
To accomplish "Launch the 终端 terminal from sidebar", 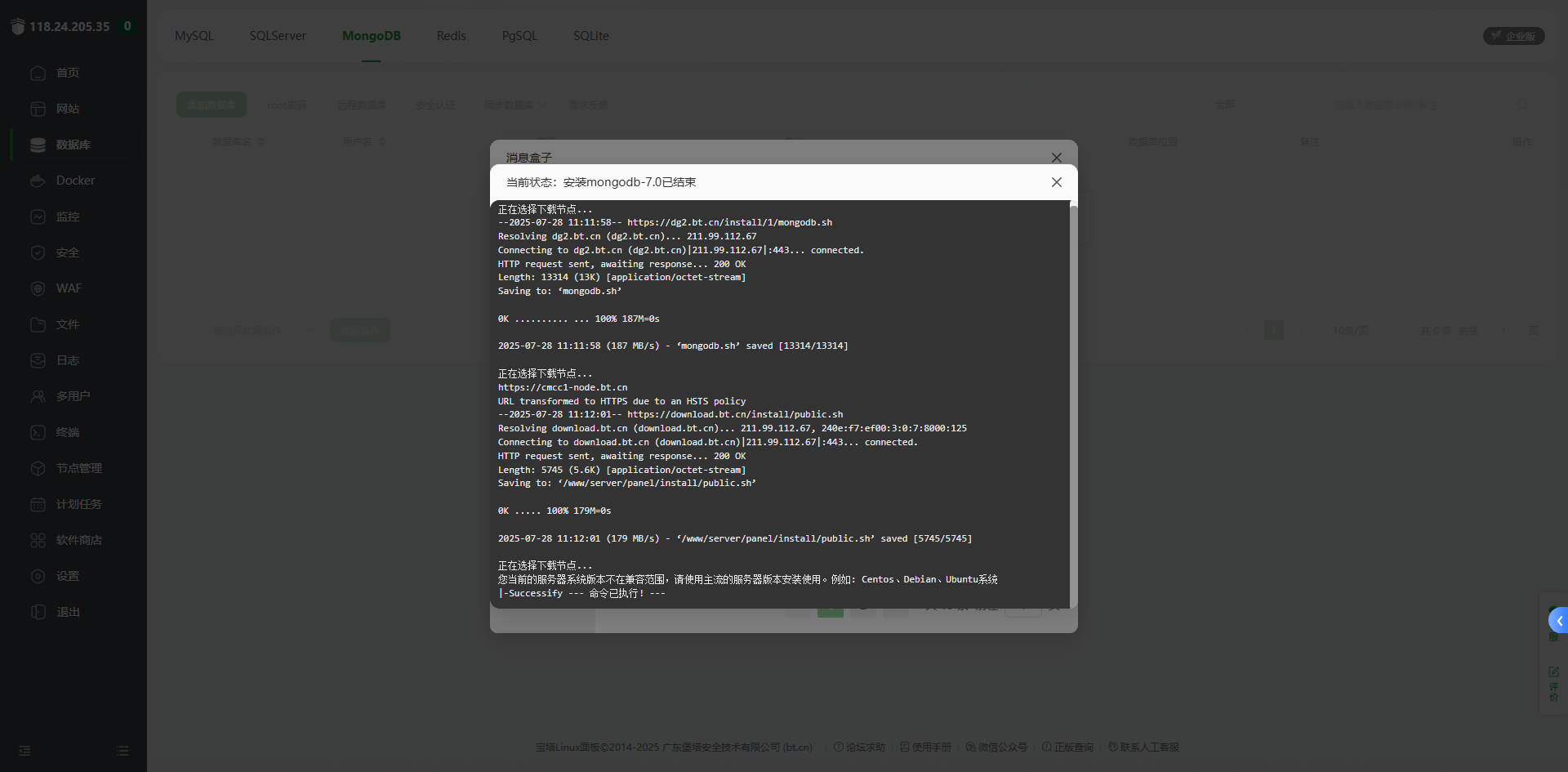I will pyautogui.click(x=68, y=432).
